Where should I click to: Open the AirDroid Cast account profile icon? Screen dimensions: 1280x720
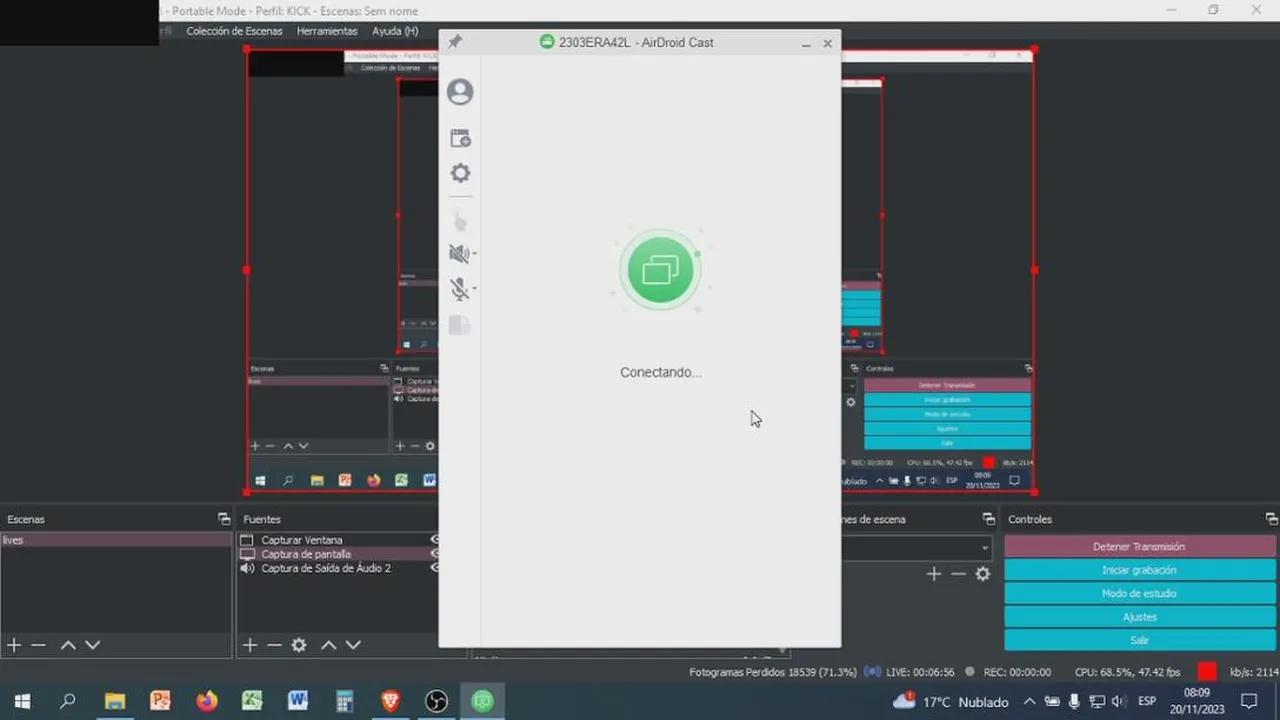[460, 92]
